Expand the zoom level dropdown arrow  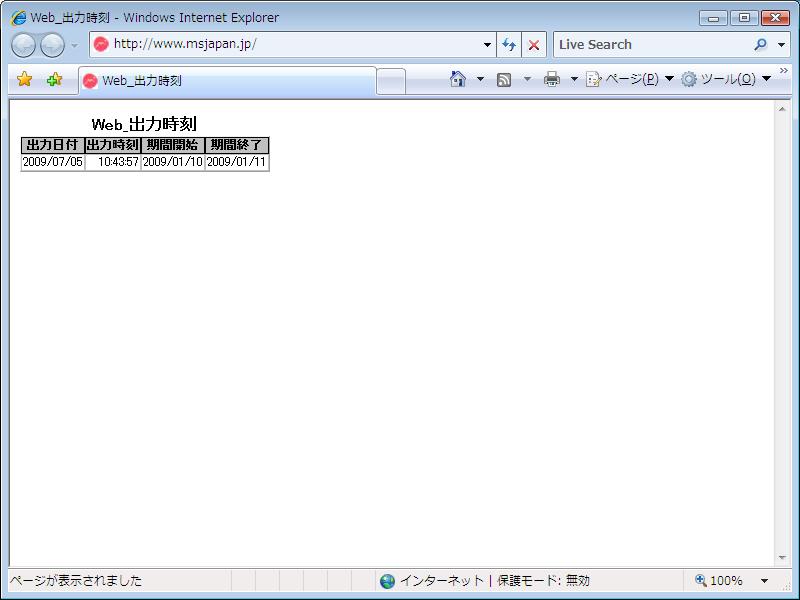[x=764, y=581]
